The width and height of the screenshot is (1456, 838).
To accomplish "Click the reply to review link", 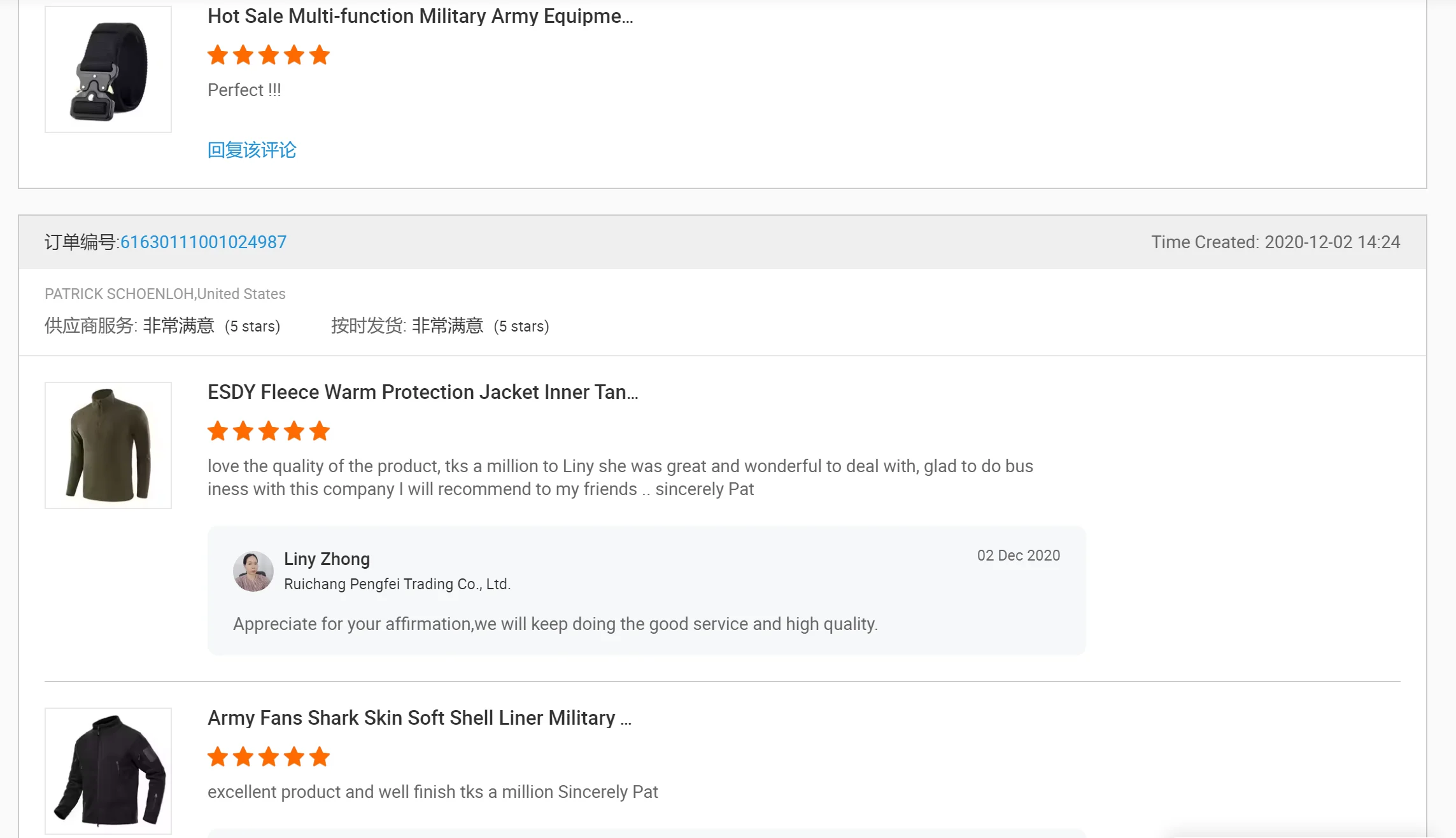I will 251,150.
